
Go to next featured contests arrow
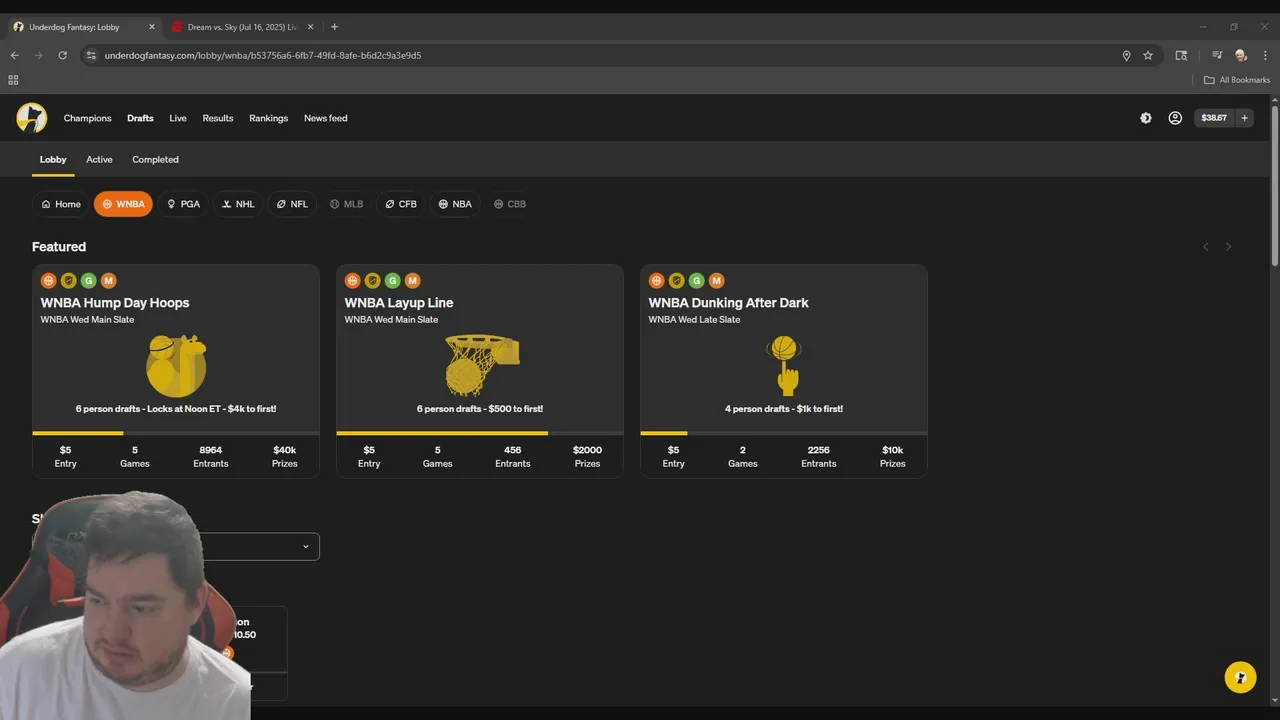1229,247
